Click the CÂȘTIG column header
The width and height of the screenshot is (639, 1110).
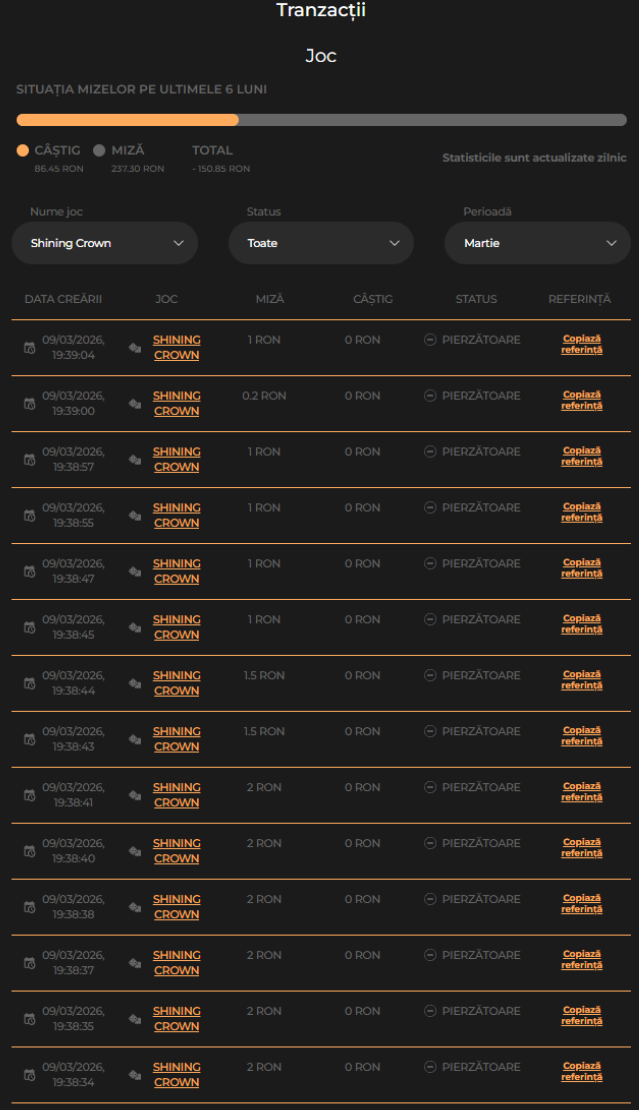point(373,299)
